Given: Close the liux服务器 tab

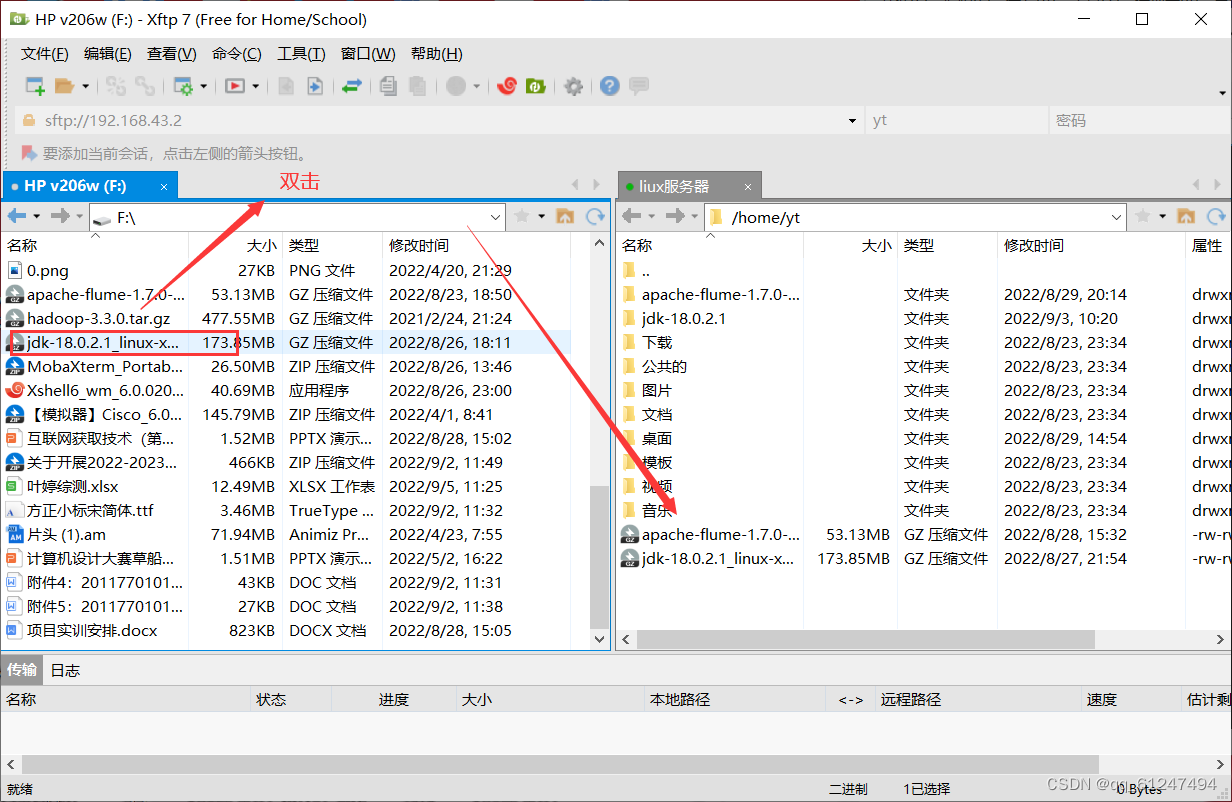Looking at the screenshot, I should click(748, 186).
